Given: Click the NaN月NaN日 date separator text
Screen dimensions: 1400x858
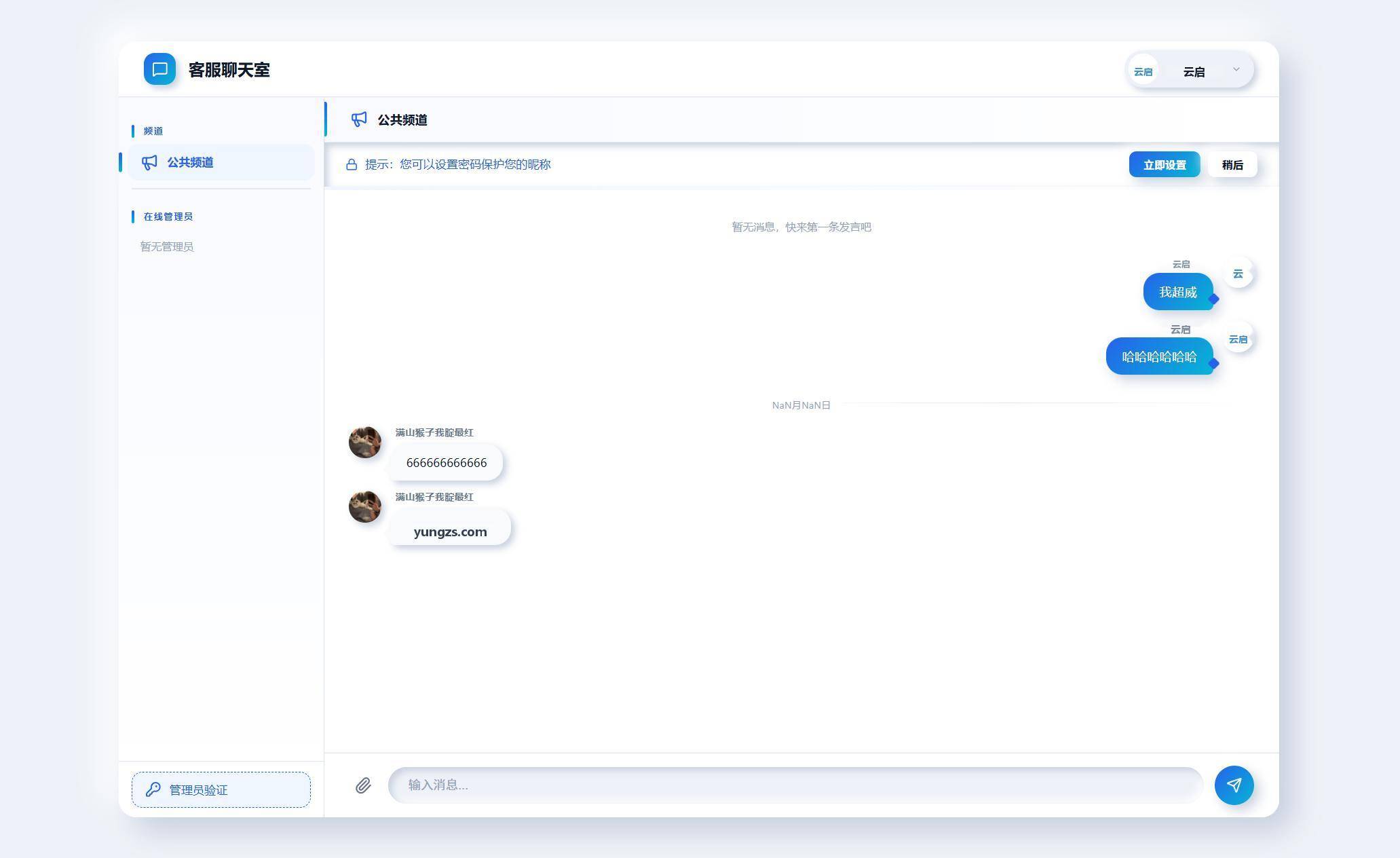Looking at the screenshot, I should (x=801, y=405).
